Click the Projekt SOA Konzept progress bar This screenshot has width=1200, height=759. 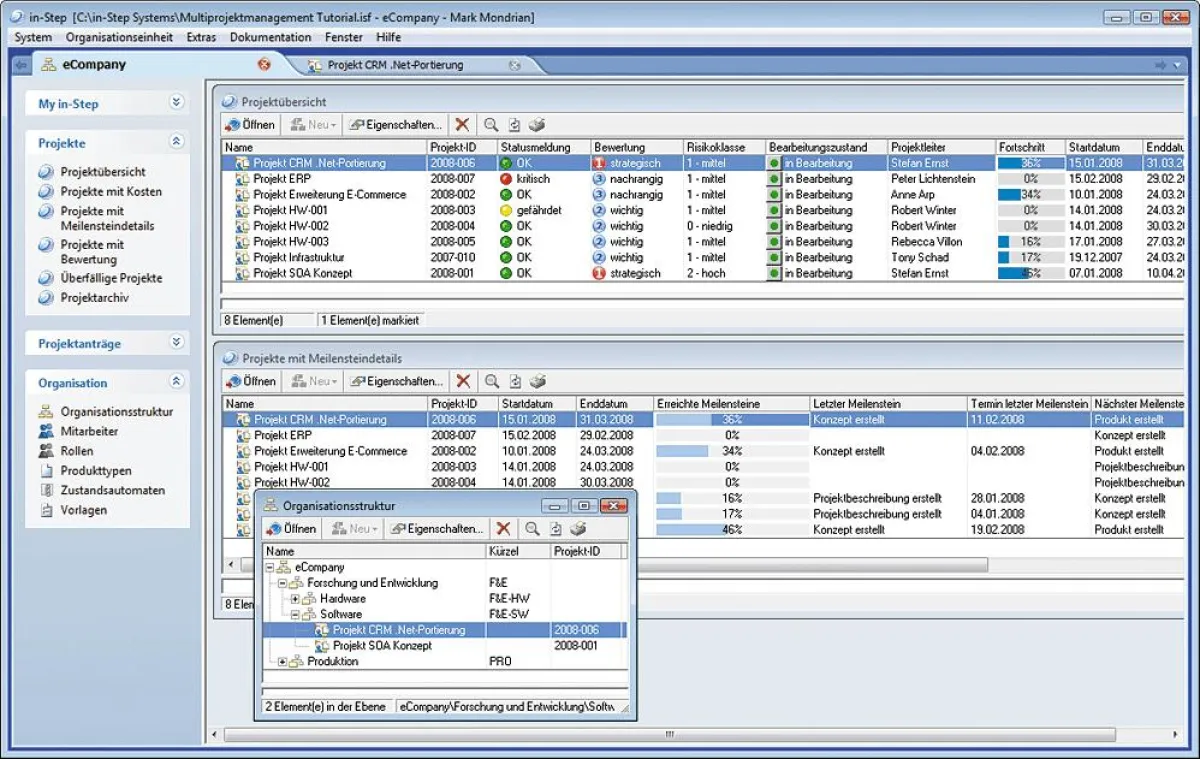(x=1030, y=273)
